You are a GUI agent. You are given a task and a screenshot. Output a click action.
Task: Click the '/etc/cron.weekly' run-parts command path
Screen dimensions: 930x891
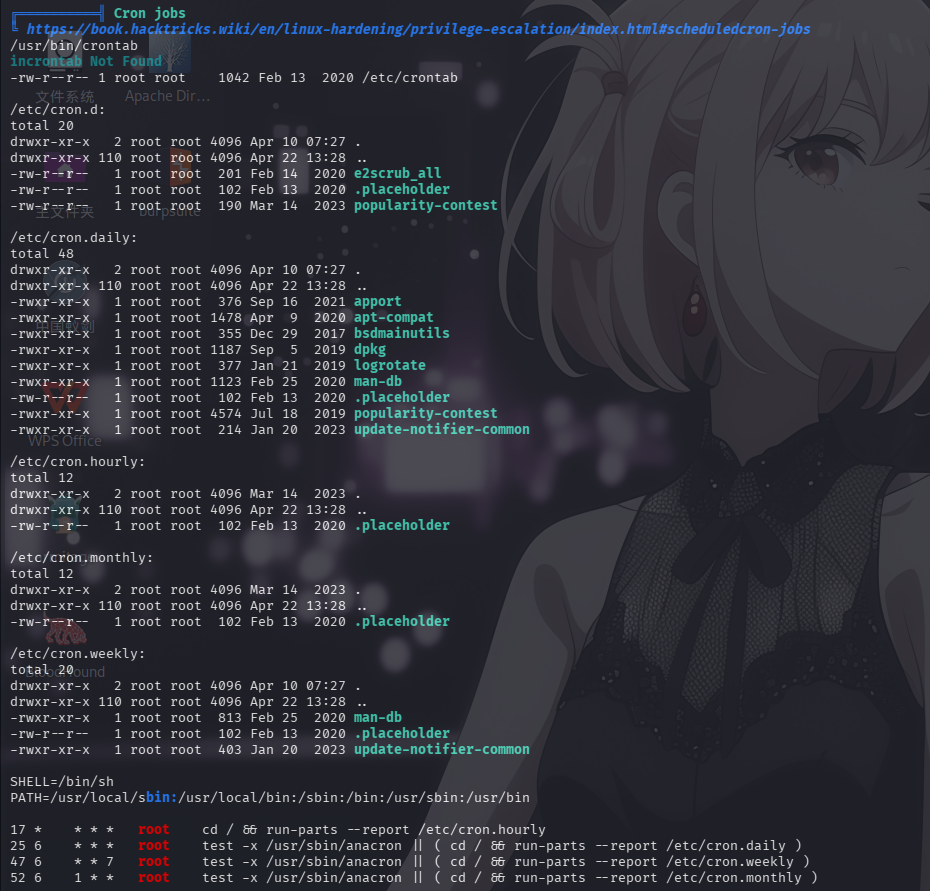point(730,862)
